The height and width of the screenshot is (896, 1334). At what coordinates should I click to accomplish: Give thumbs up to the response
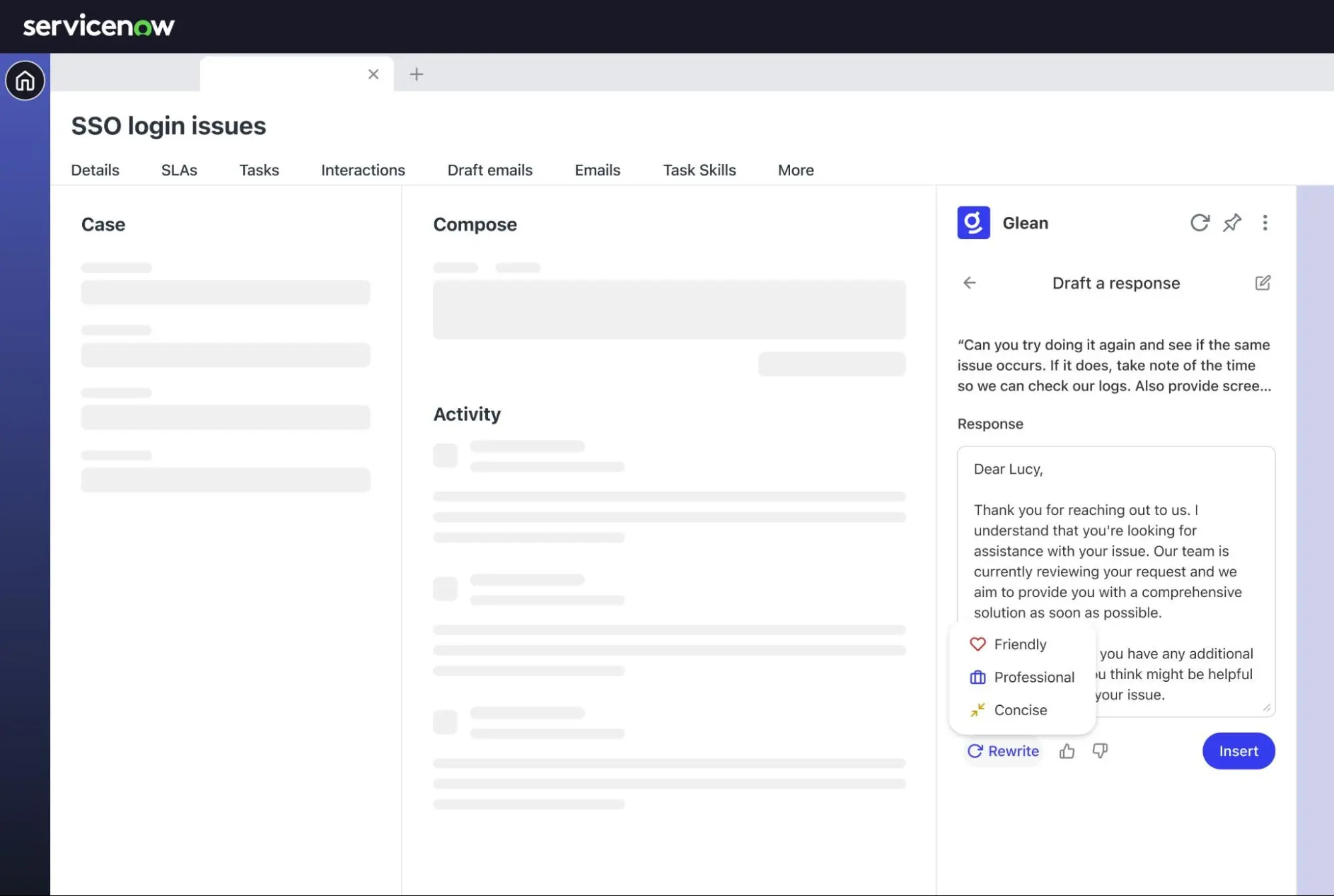point(1066,751)
